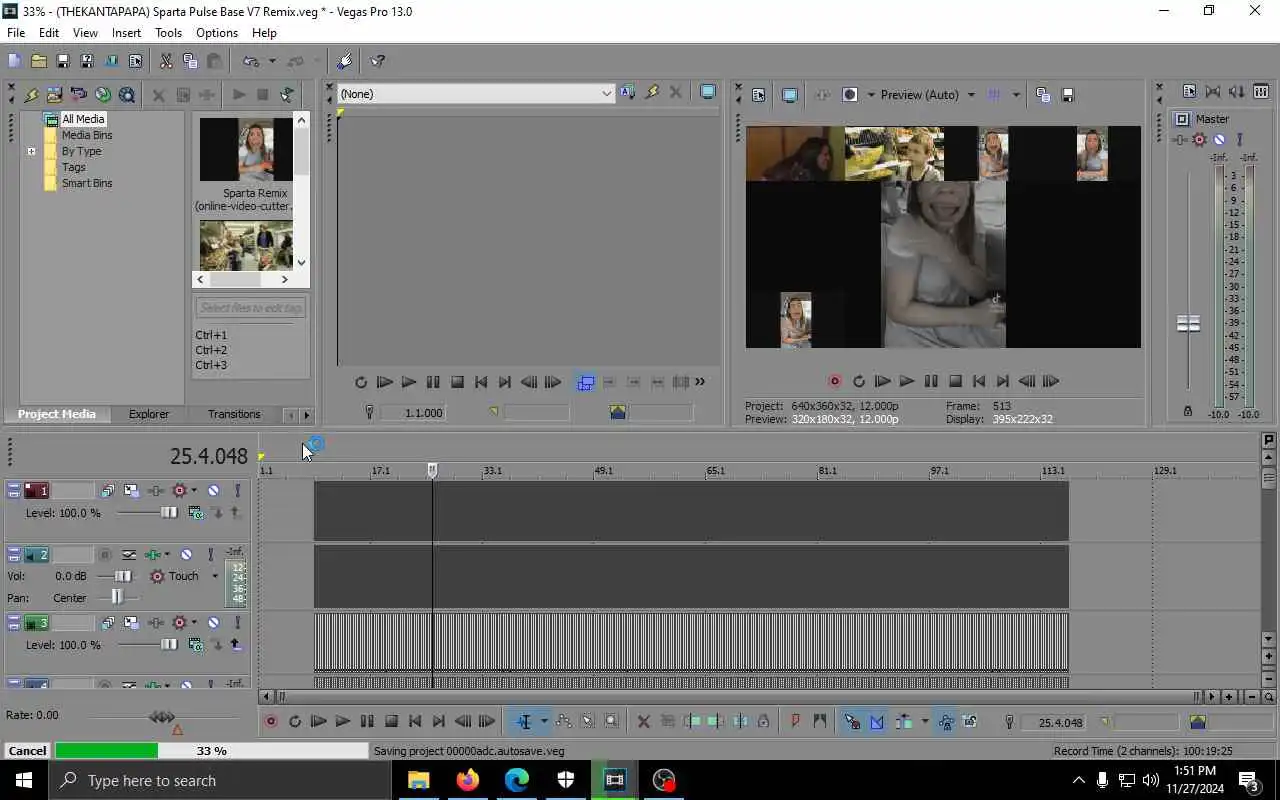This screenshot has width=1280, height=800.
Task: Click the track 2 Pan slider handle
Action: tap(117, 597)
